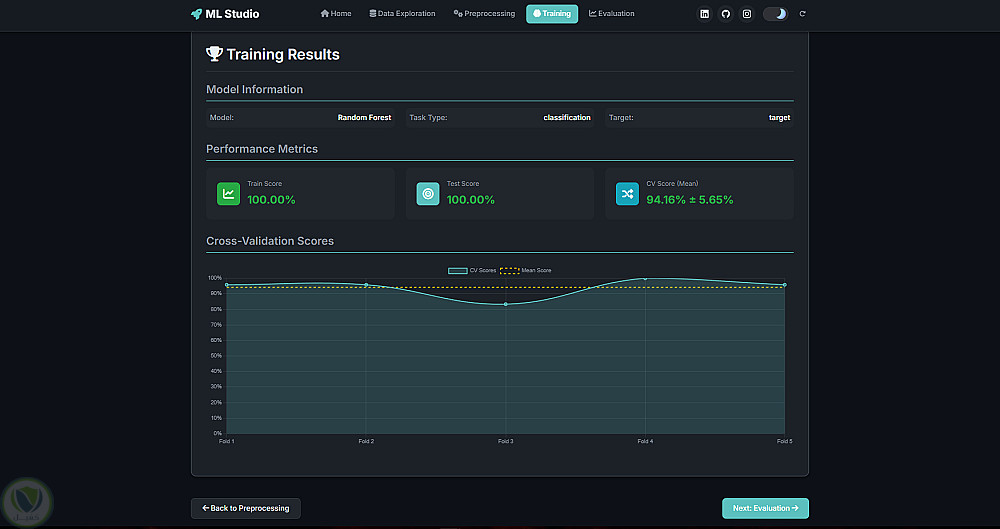Click the Fold 3 data point on chart
Viewport: 1000px width, 529px height.
click(506, 304)
